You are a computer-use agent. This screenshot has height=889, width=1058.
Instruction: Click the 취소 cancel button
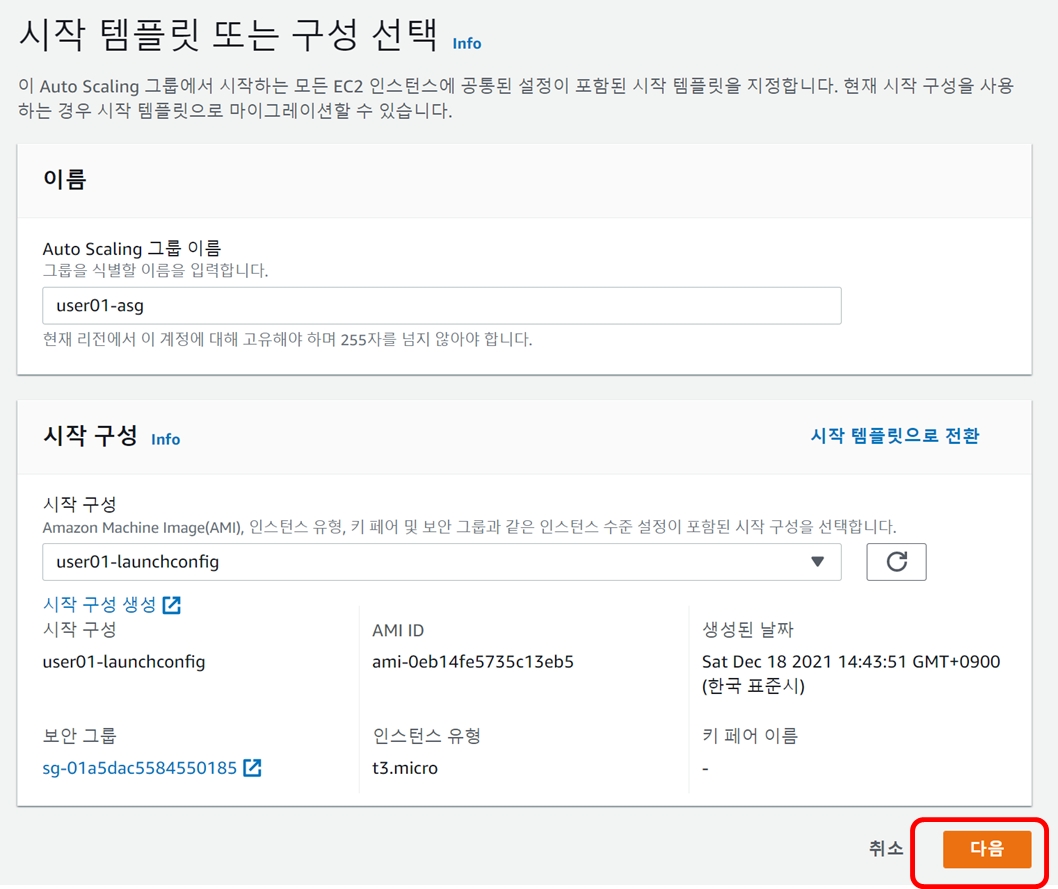(x=885, y=848)
